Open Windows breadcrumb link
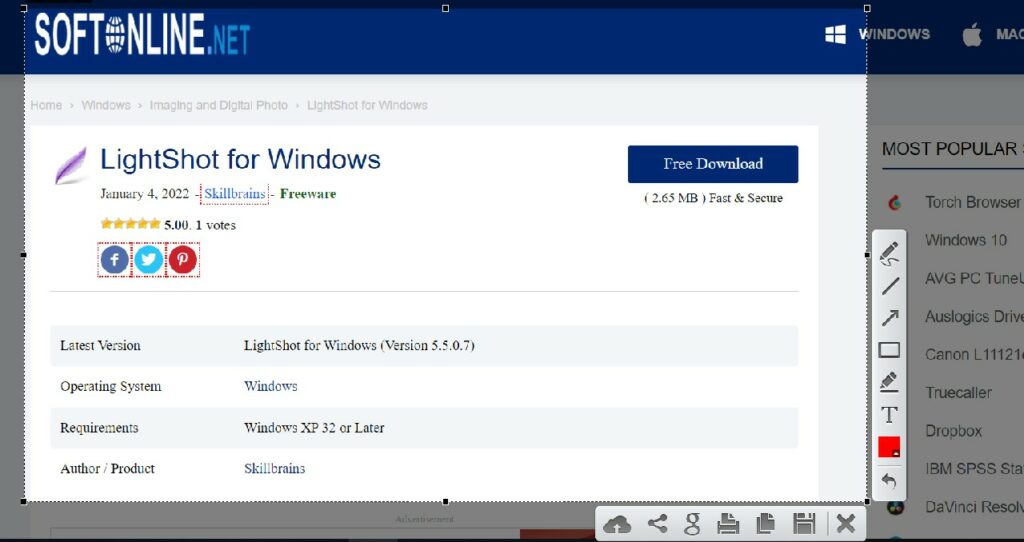The image size is (1024, 542). 106,105
